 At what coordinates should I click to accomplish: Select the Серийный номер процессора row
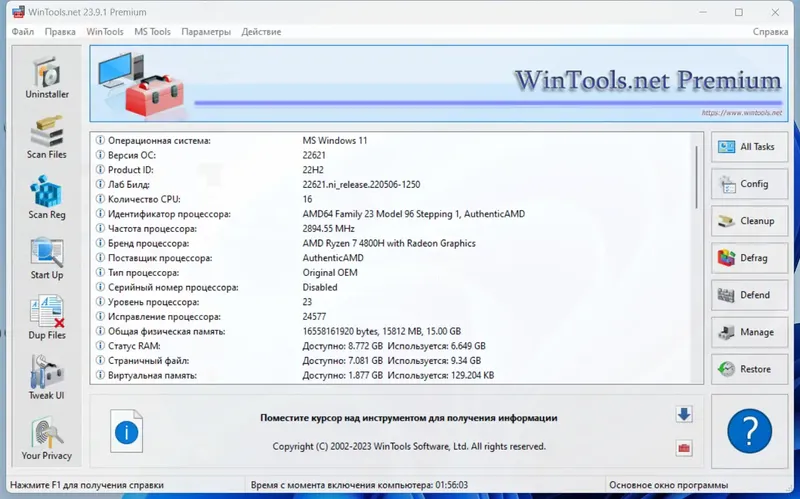tap(392, 287)
